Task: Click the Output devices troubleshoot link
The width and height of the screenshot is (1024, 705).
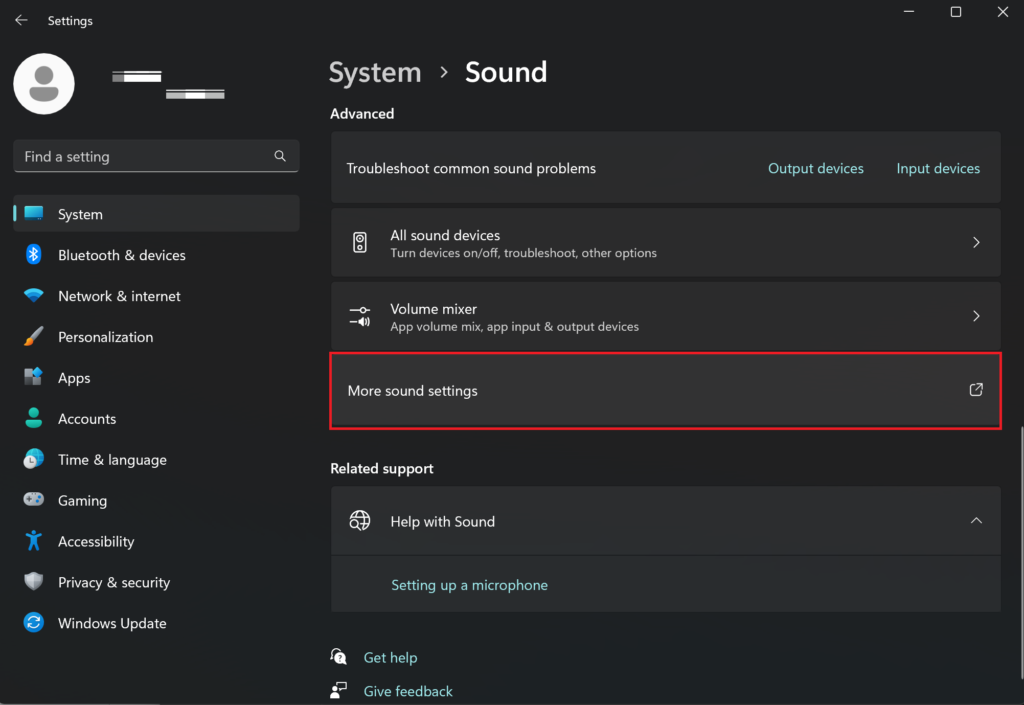Action: [815, 168]
